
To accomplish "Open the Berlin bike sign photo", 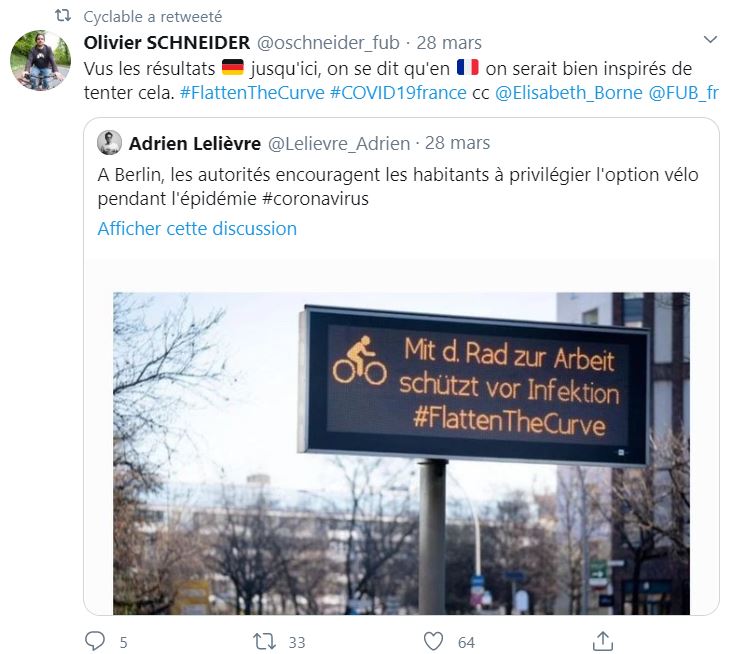I will point(401,450).
